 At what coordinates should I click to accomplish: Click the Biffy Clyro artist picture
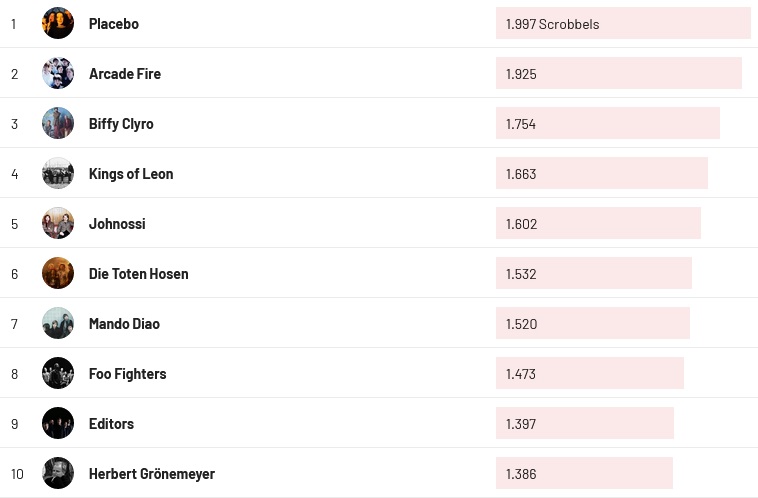point(58,123)
